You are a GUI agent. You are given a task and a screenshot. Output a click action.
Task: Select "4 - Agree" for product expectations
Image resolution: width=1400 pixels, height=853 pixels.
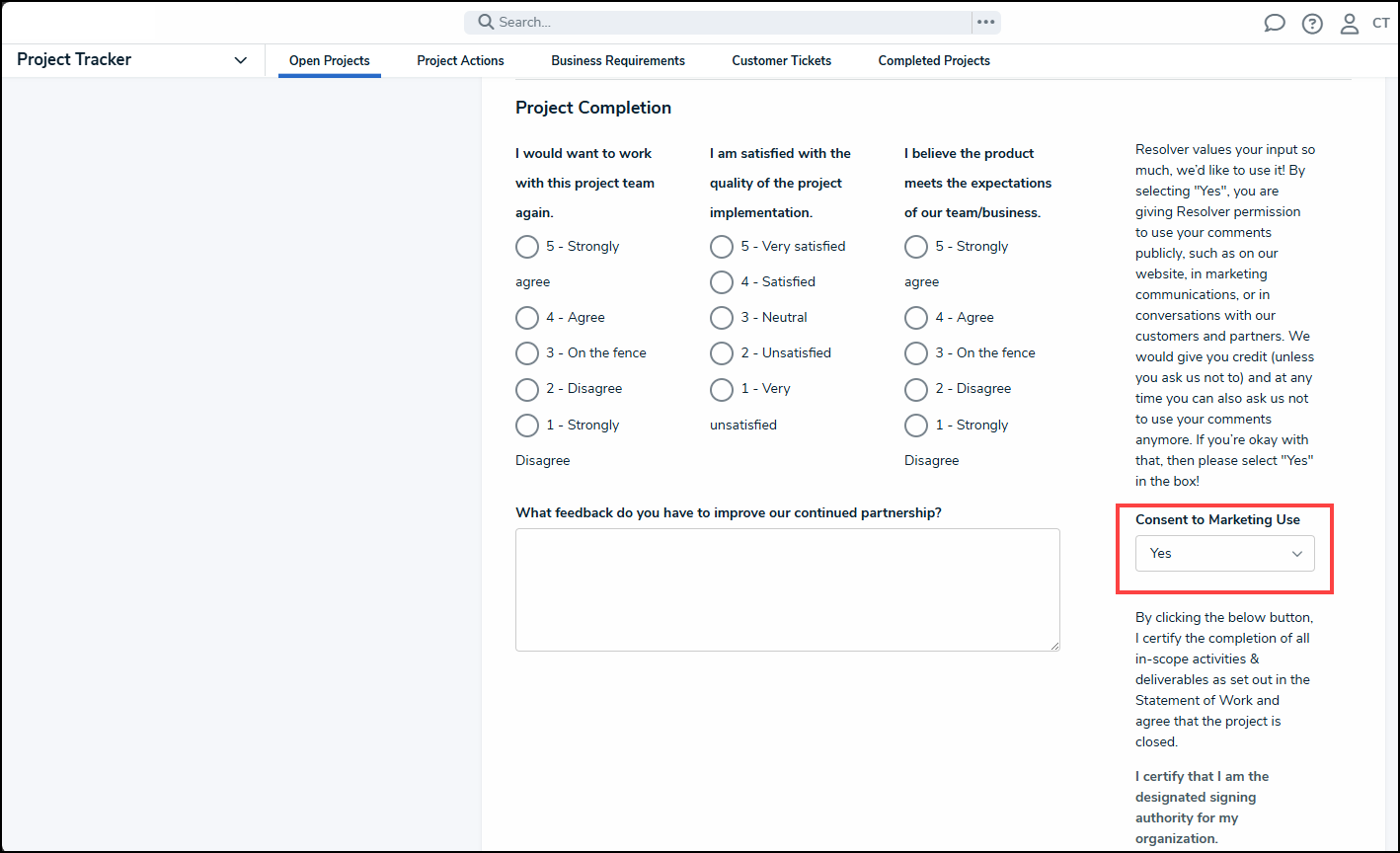click(916, 318)
